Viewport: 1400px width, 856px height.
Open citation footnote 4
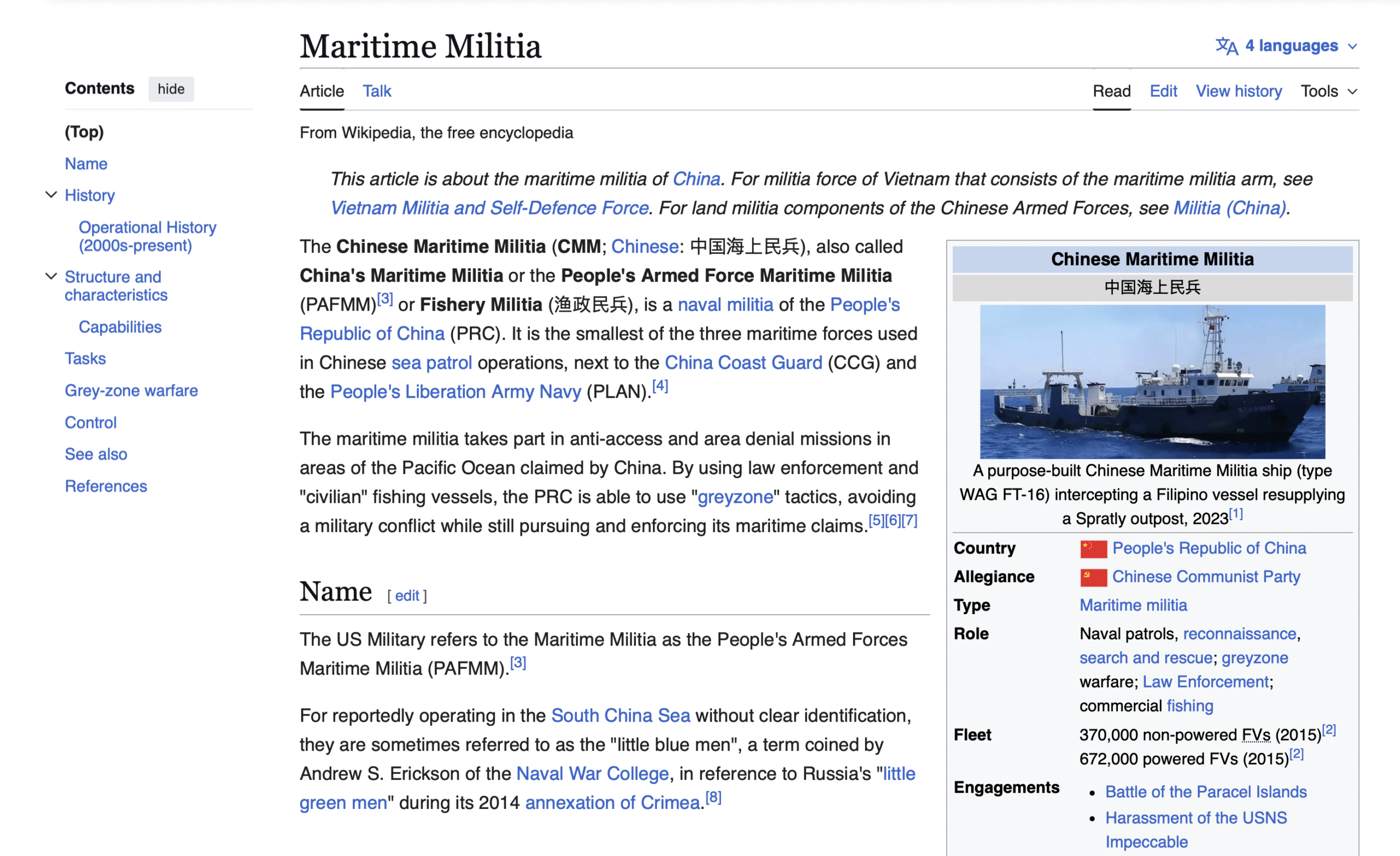[x=660, y=387]
